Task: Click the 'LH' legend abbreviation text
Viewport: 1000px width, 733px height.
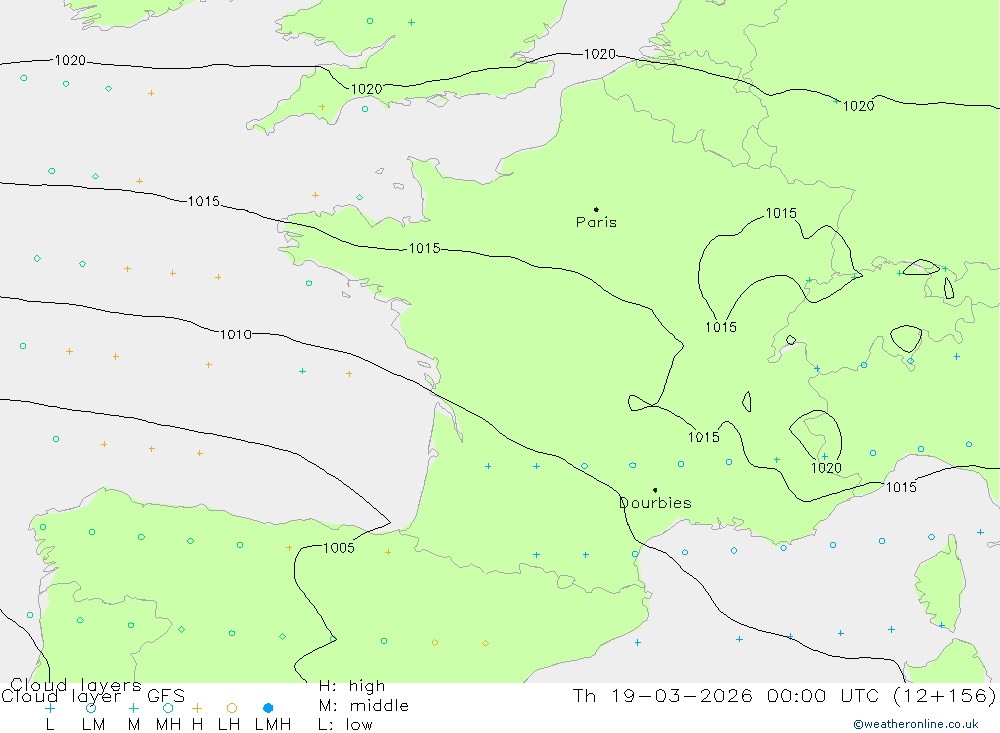Action: (x=229, y=725)
